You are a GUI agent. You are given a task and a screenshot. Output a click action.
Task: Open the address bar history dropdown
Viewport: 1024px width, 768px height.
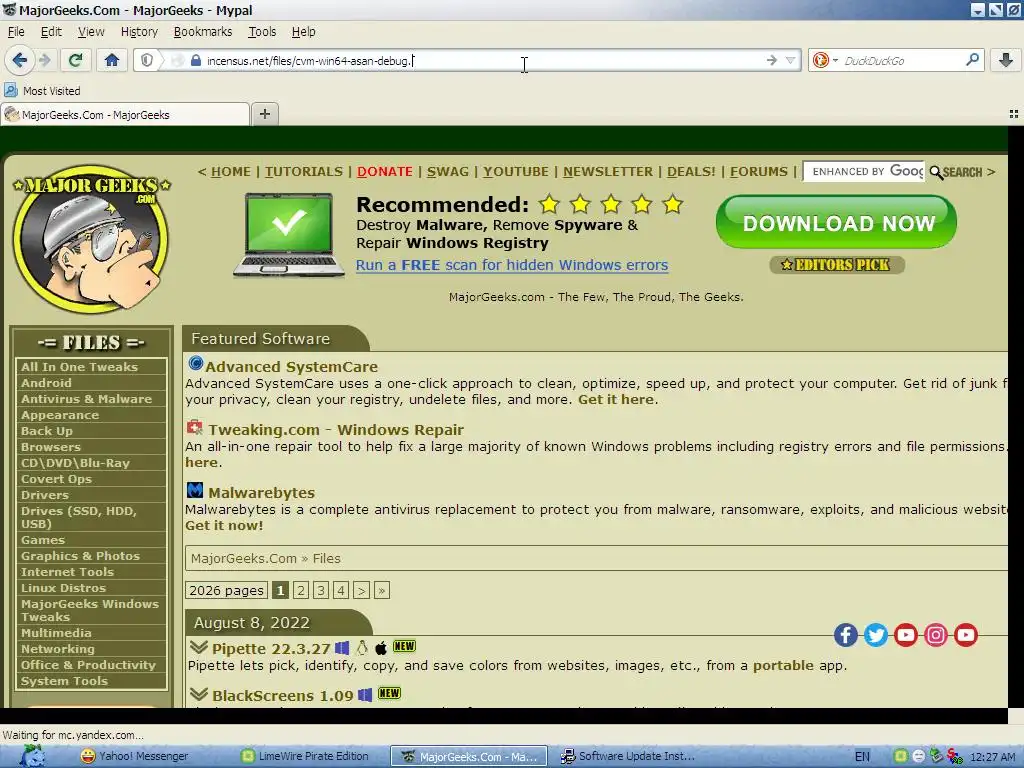pyautogui.click(x=790, y=61)
